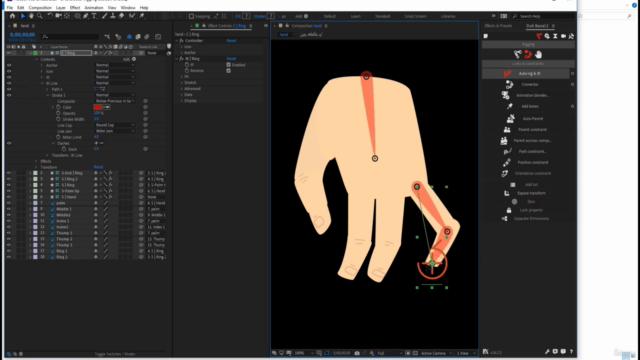Switch to Duik Bassel.2 tab
This screenshot has width=640, height=360.
point(537,26)
